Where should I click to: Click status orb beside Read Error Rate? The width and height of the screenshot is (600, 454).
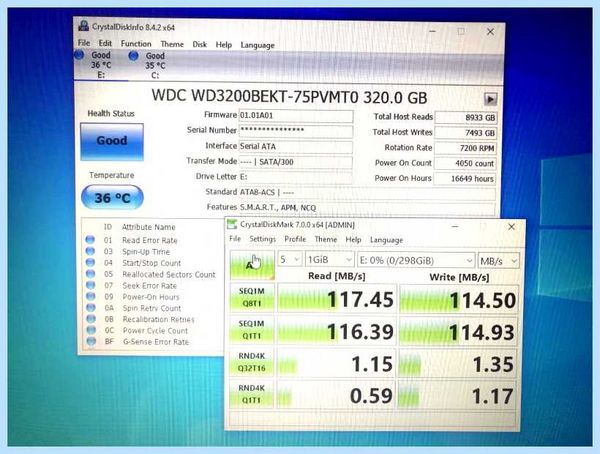[90, 240]
